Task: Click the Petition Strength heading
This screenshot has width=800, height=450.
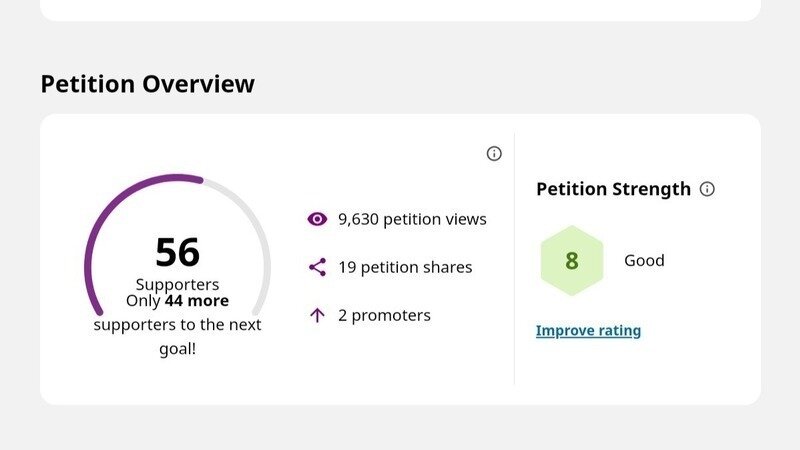Action: [x=613, y=189]
